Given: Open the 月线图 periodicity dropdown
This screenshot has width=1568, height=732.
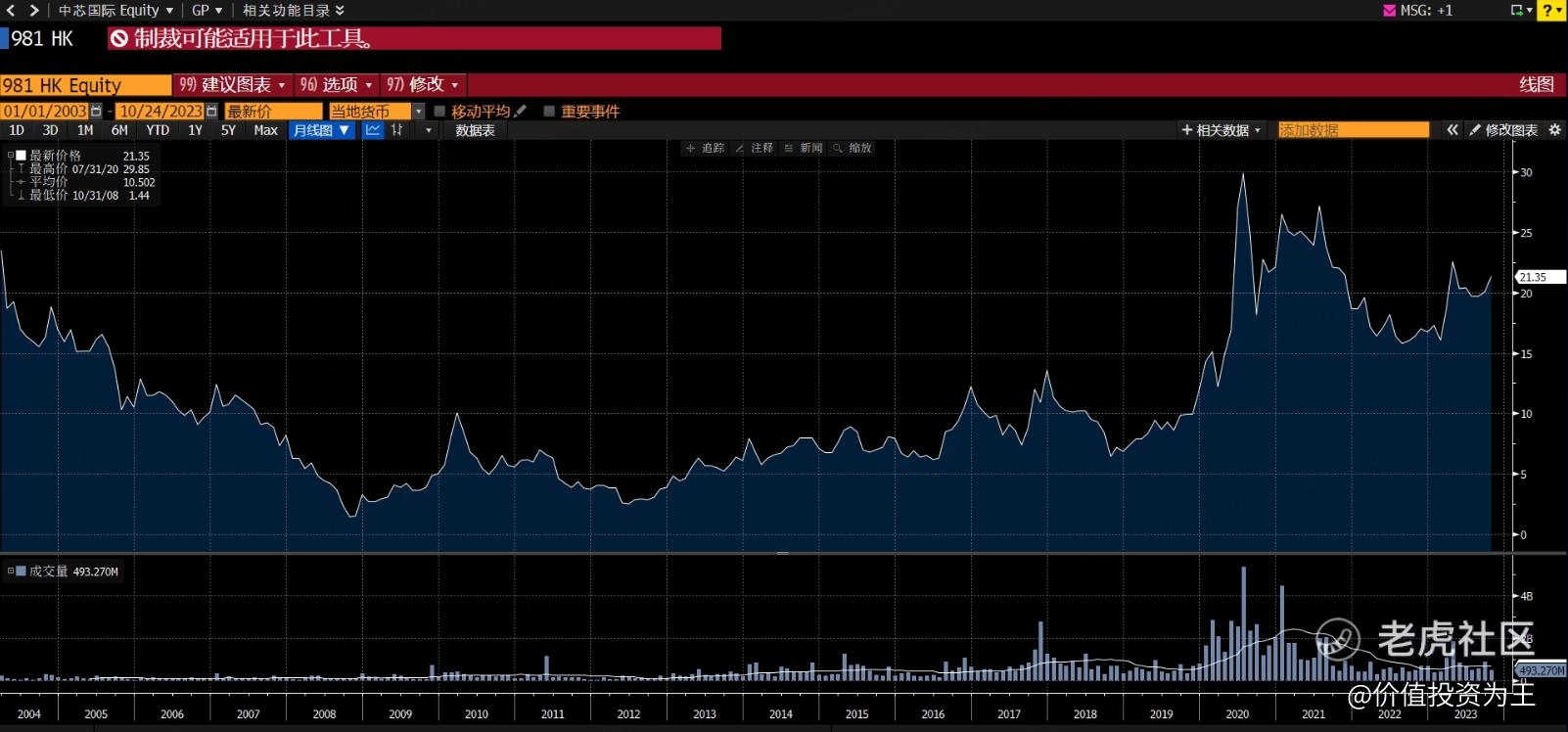Looking at the screenshot, I should (x=321, y=130).
